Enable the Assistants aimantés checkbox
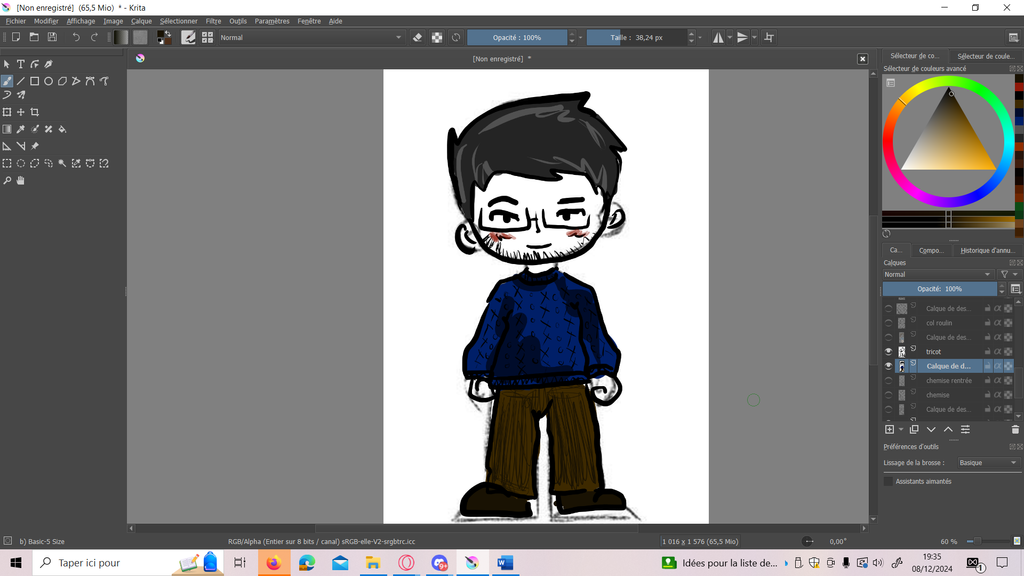This screenshot has height=576, width=1024. coord(888,481)
